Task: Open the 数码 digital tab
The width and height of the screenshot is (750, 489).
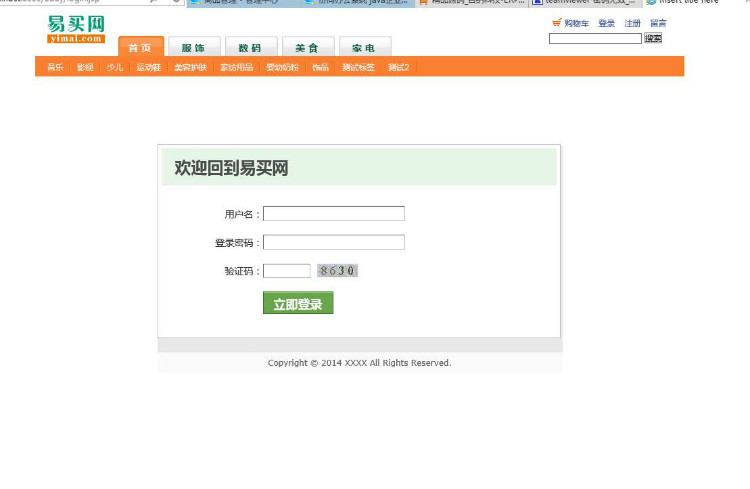Action: [x=251, y=47]
